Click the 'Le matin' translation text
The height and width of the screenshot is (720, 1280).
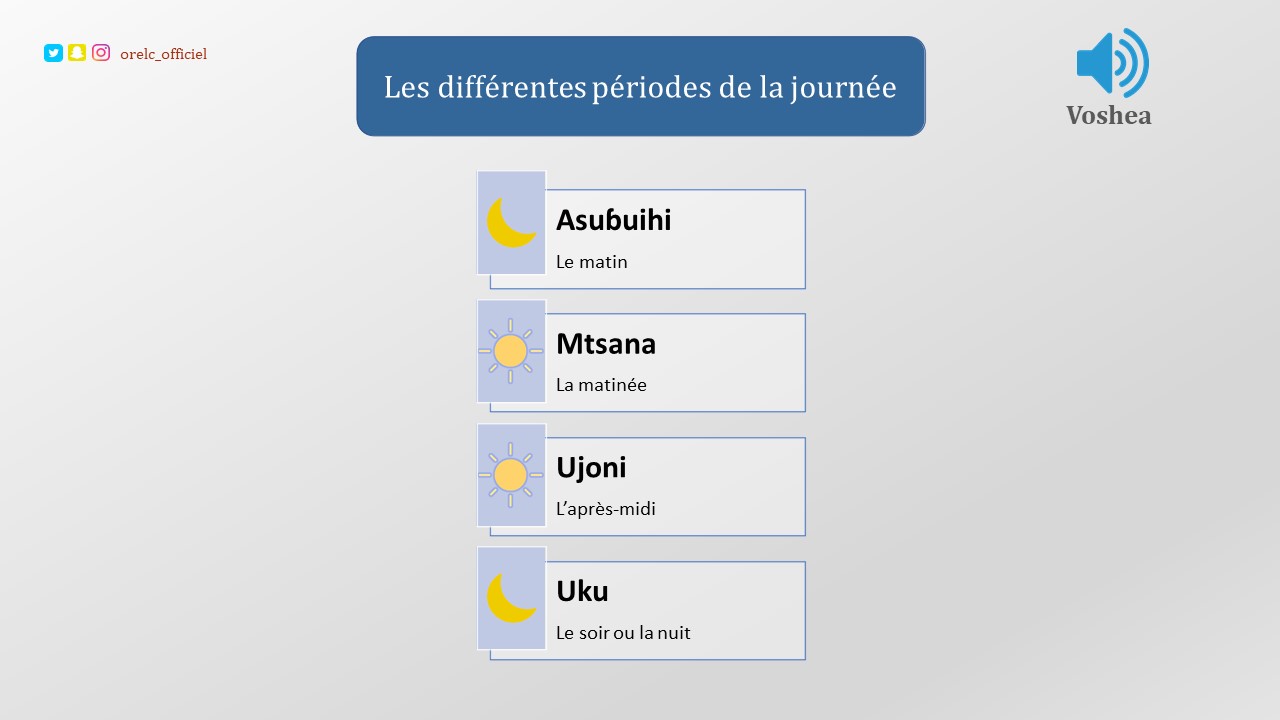[591, 262]
